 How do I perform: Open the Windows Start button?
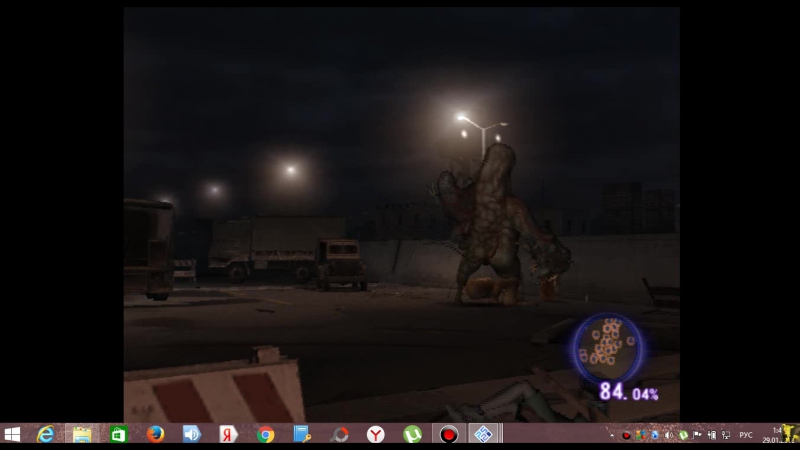tap(12, 435)
